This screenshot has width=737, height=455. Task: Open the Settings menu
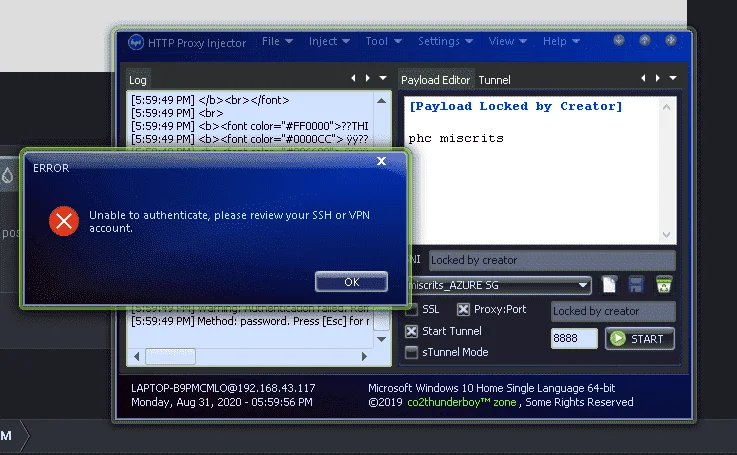click(x=445, y=41)
